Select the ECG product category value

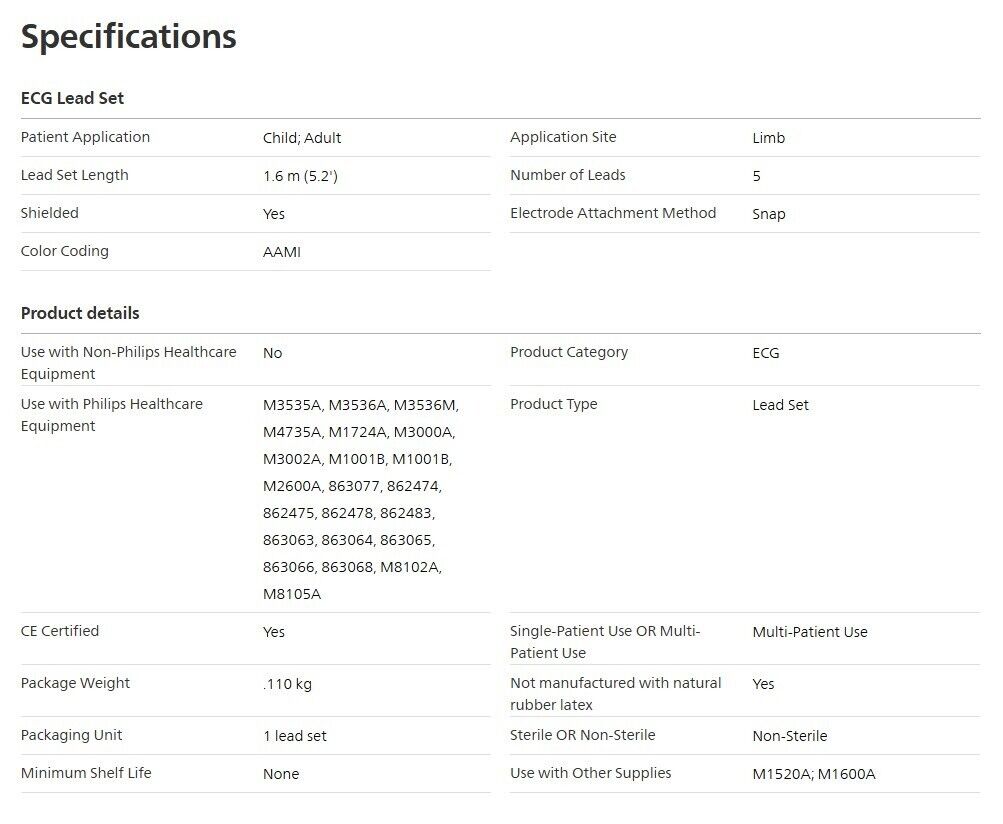[x=766, y=353]
